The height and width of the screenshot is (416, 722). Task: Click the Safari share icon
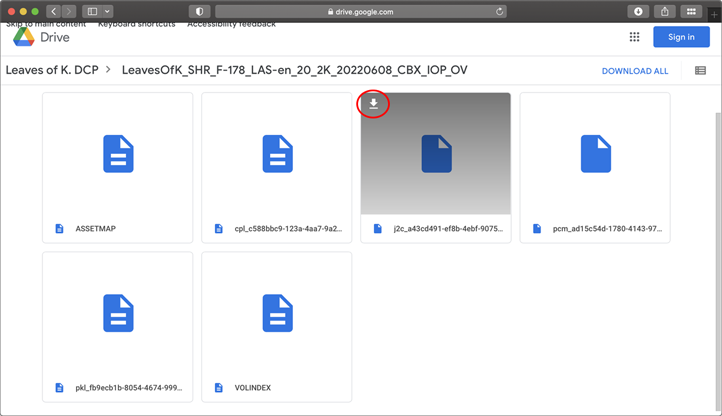click(x=664, y=12)
